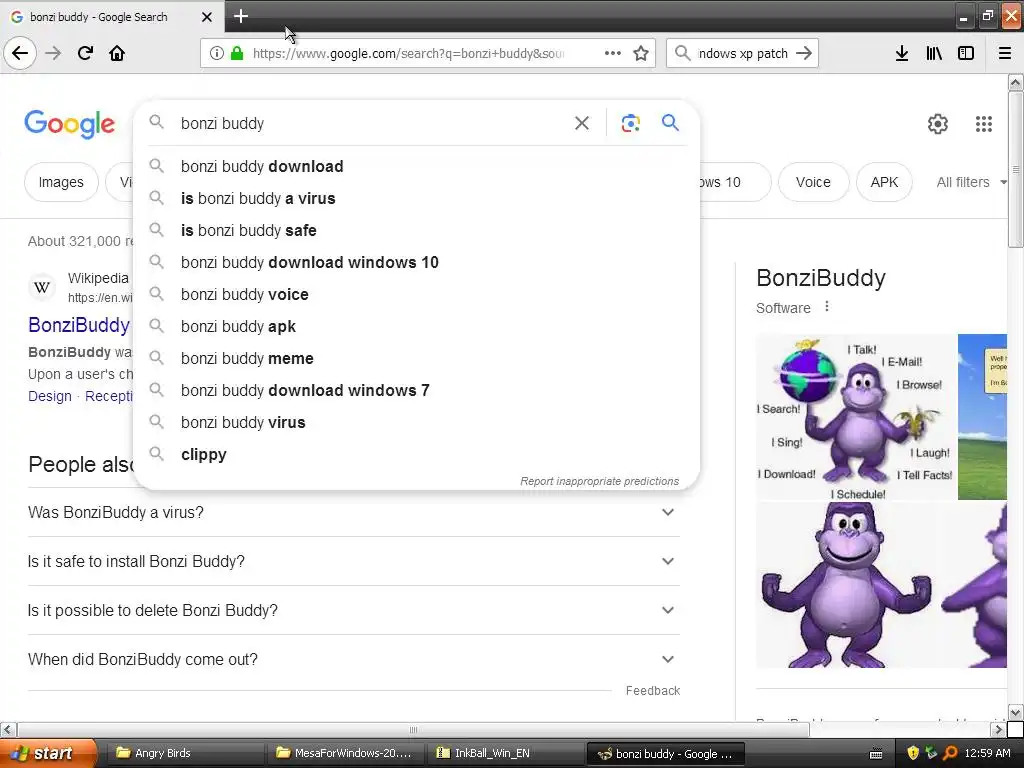1024x768 pixels.
Task: Apply the Voice filter chip
Action: 813,182
